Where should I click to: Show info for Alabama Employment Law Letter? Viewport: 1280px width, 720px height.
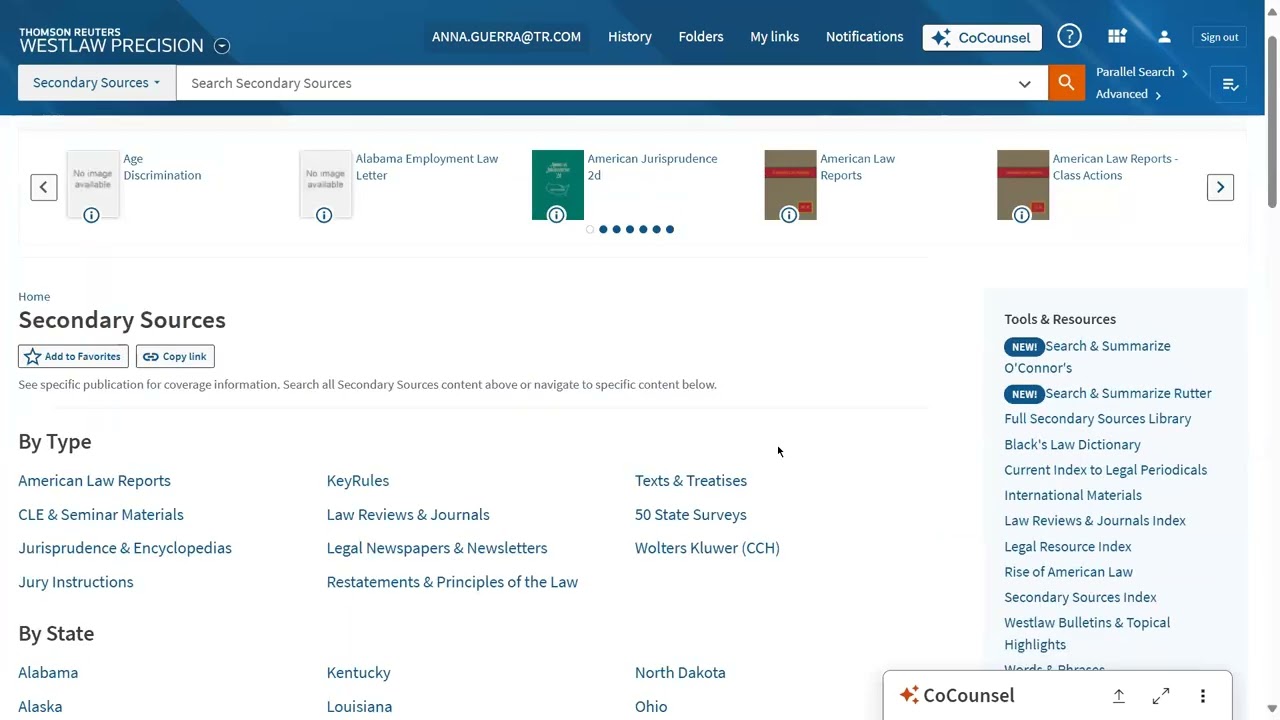tap(324, 215)
